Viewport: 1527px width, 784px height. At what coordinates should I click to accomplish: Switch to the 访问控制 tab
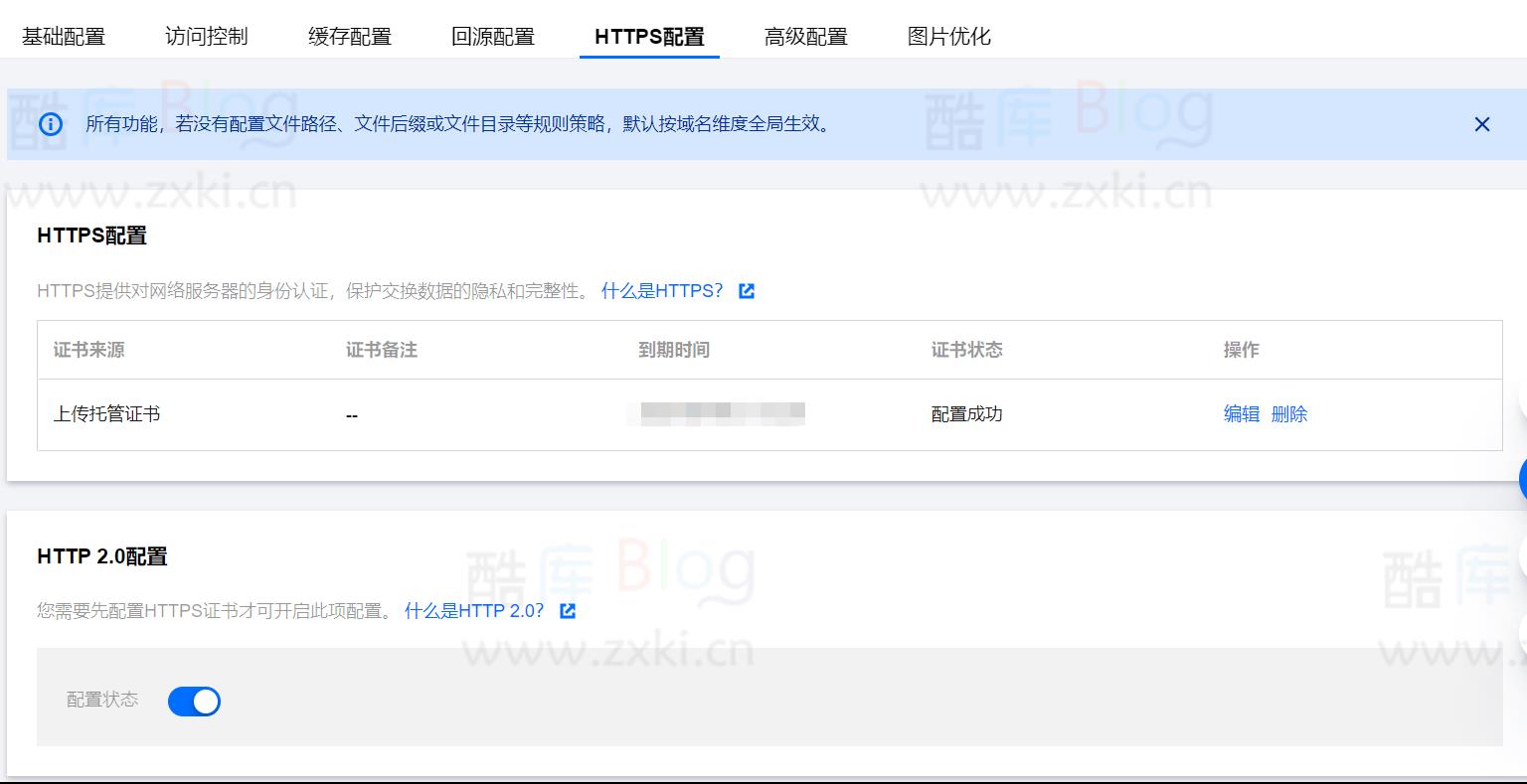pyautogui.click(x=205, y=36)
